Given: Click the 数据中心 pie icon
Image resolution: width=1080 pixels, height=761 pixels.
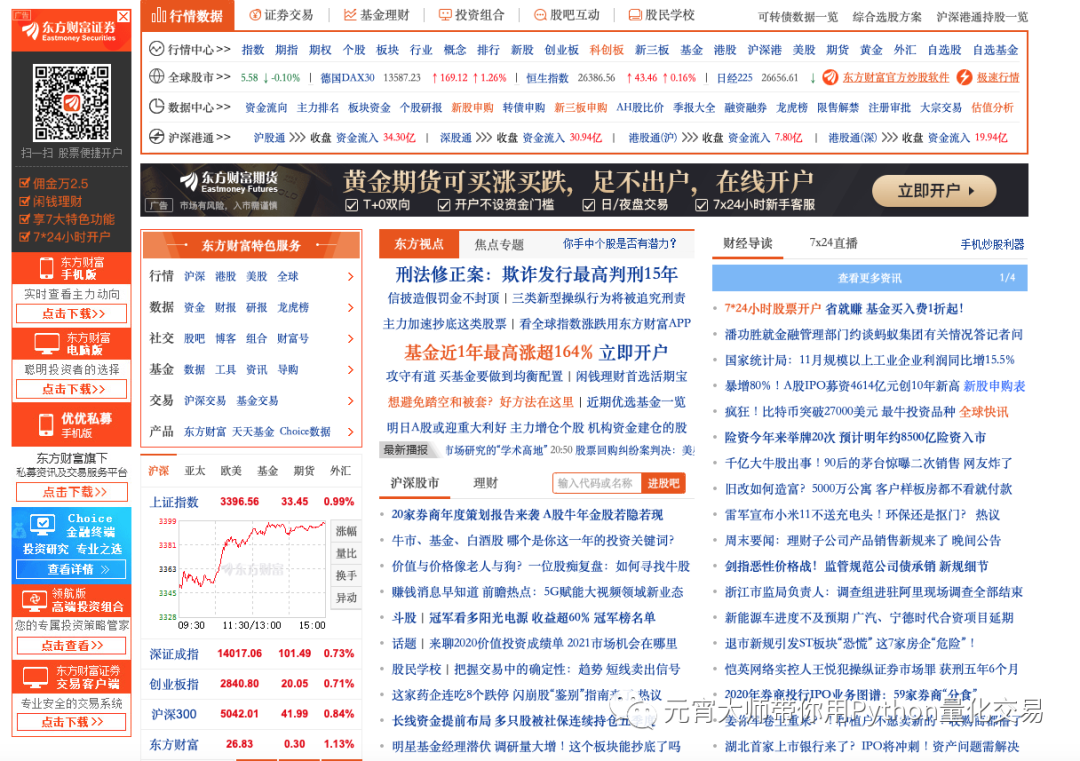Looking at the screenshot, I should (156, 107).
